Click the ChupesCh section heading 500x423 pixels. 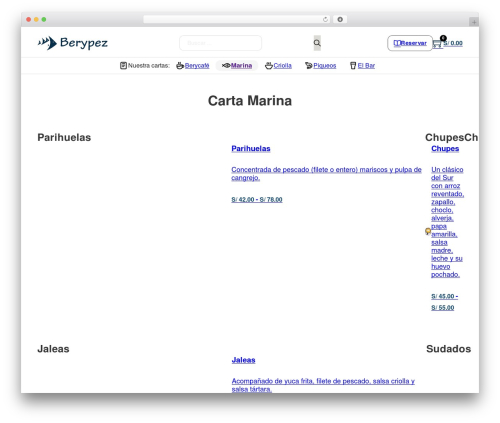pos(451,137)
